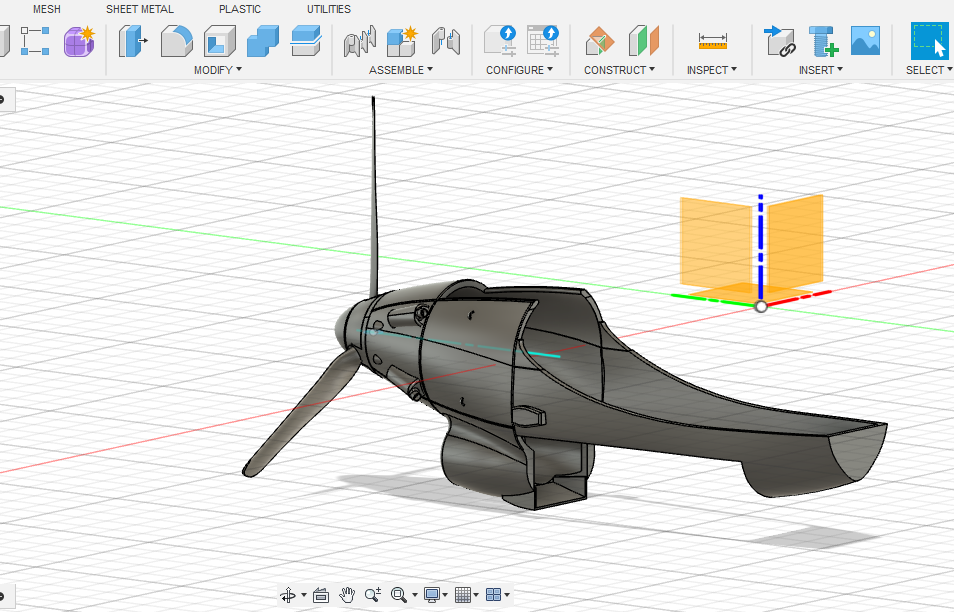
Task: Click the Look At icon
Action: (x=321, y=595)
